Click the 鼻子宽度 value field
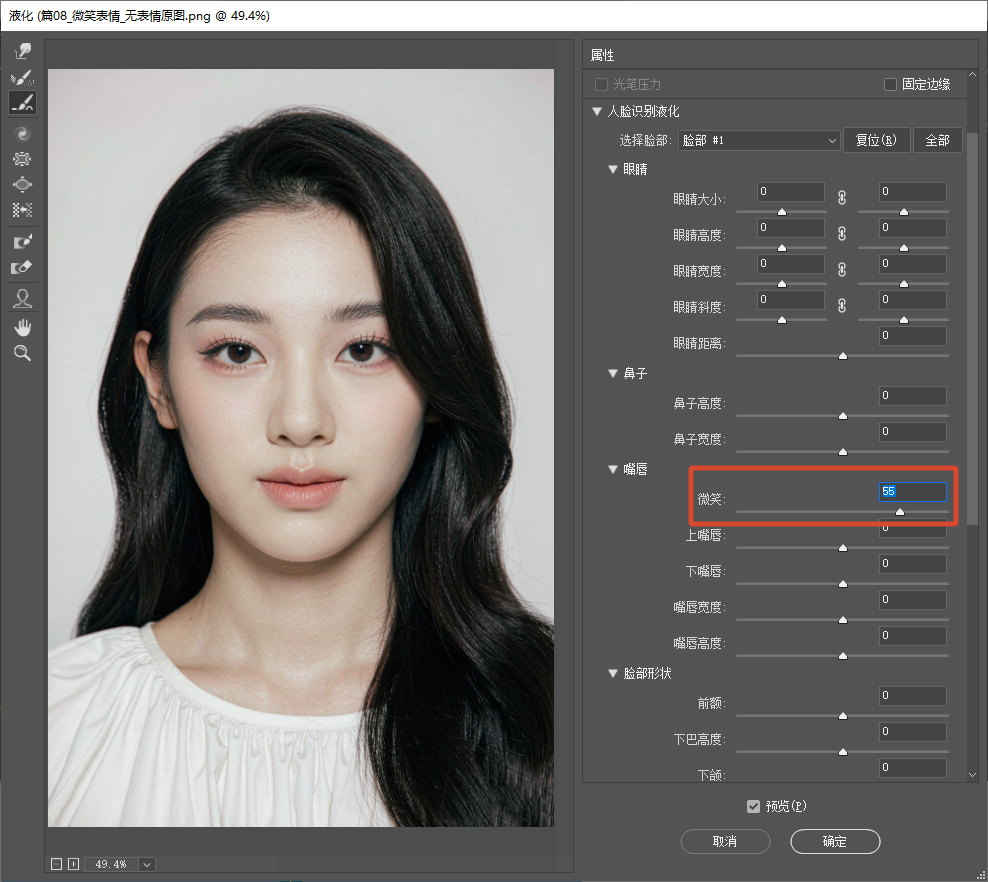 tap(912, 432)
